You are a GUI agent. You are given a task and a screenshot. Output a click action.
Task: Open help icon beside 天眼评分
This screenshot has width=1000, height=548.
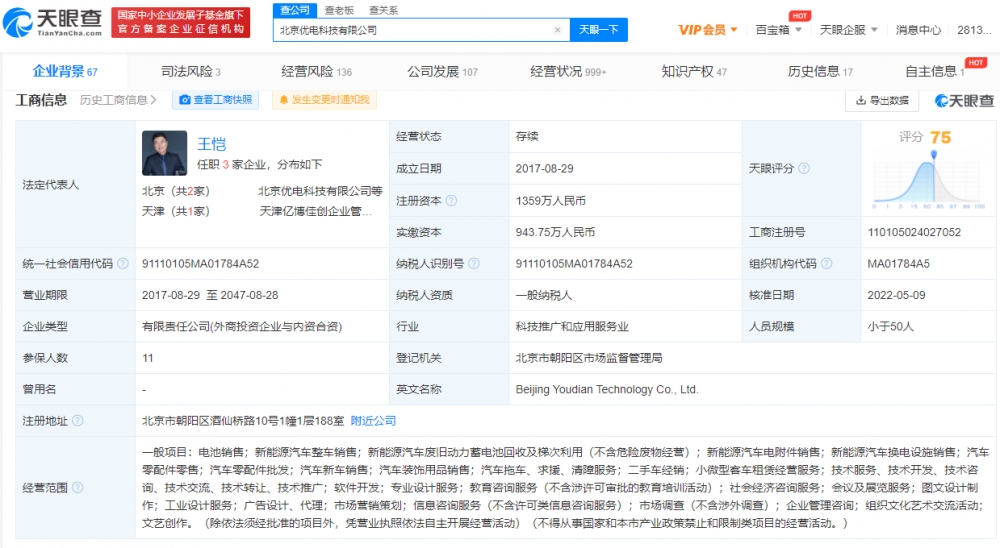click(804, 168)
